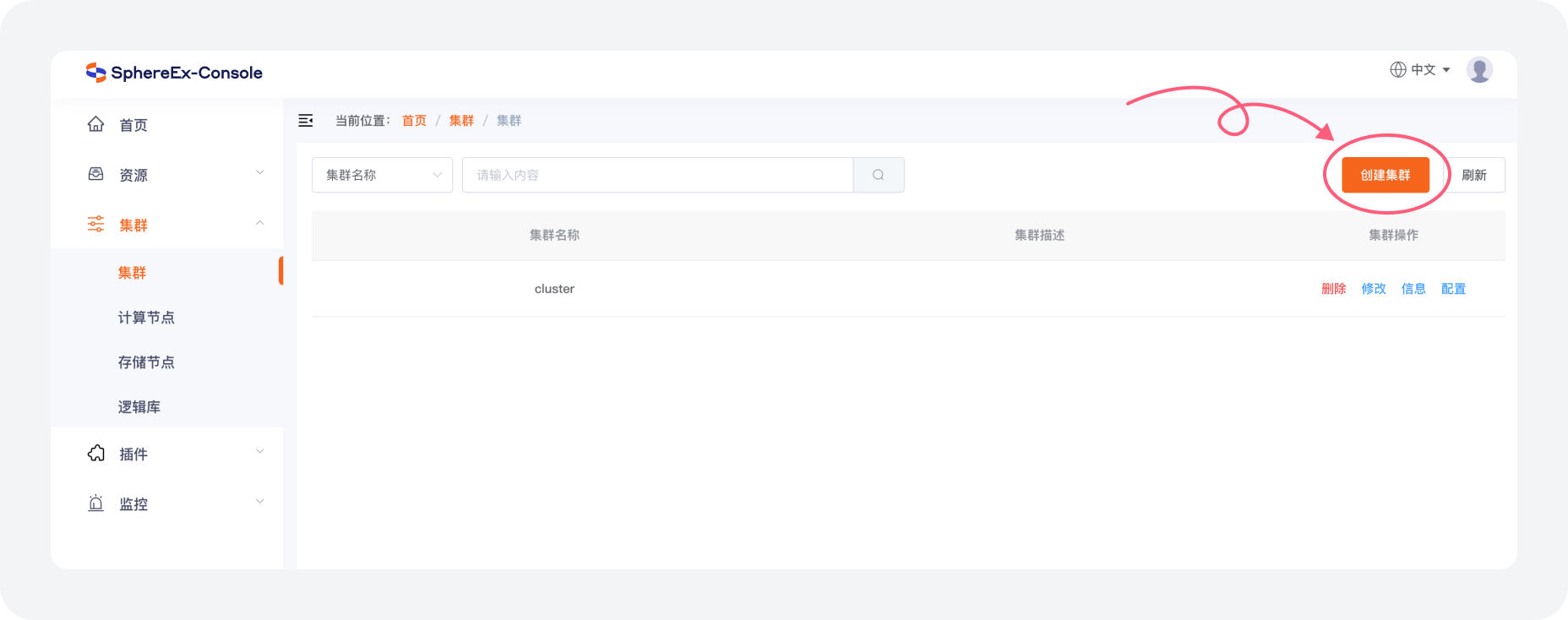Open 逻辑库 from the sidebar
1568x620 pixels.
(x=139, y=407)
